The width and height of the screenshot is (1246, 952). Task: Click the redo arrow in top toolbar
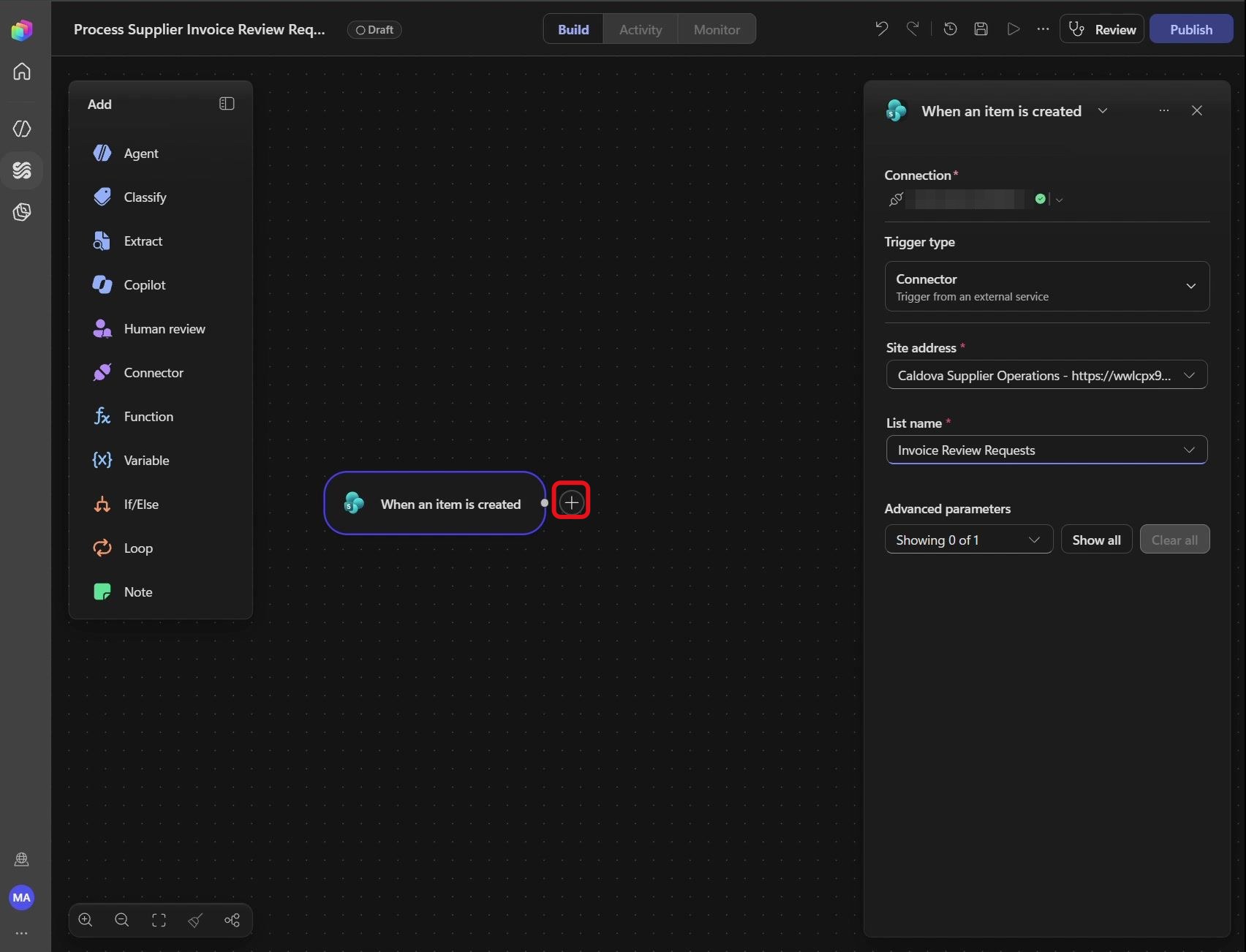(913, 29)
